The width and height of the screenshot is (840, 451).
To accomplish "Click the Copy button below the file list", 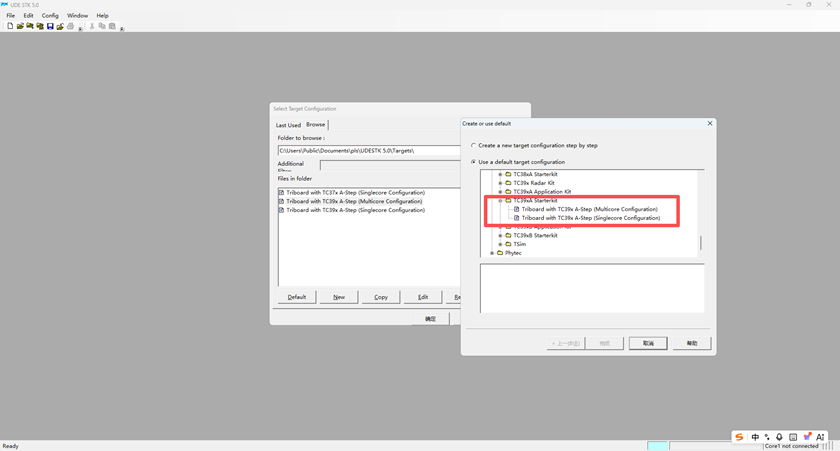I will (381, 297).
